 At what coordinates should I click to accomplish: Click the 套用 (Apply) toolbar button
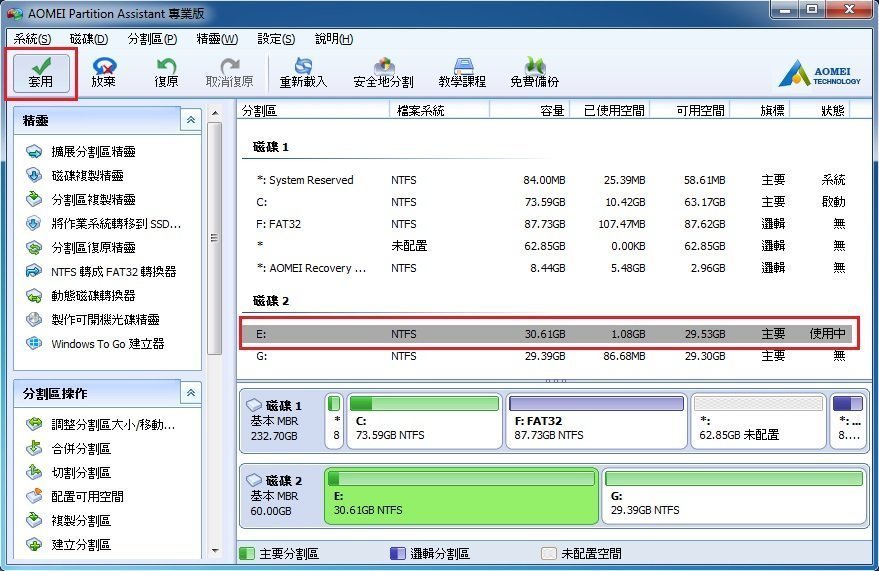click(41, 73)
